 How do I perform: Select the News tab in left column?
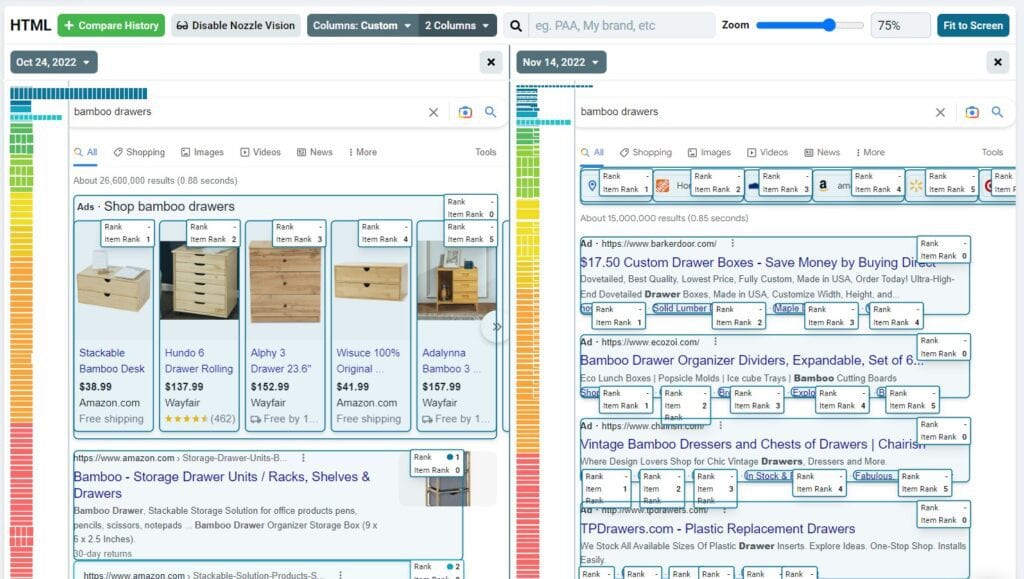tap(315, 152)
